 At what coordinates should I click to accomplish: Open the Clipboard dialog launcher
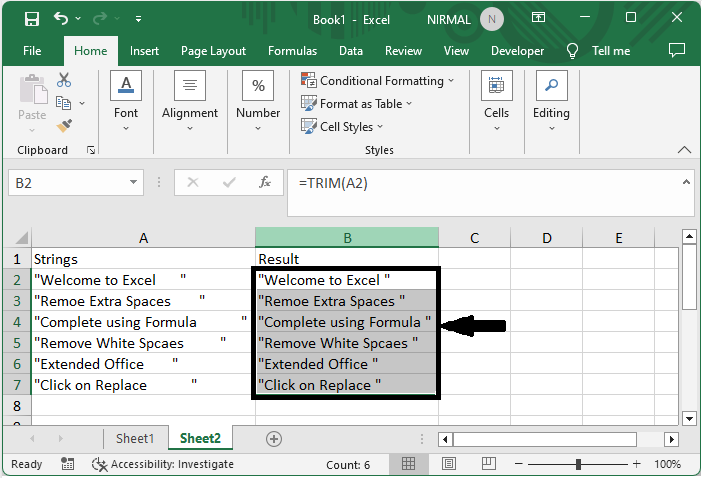pyautogui.click(x=91, y=150)
